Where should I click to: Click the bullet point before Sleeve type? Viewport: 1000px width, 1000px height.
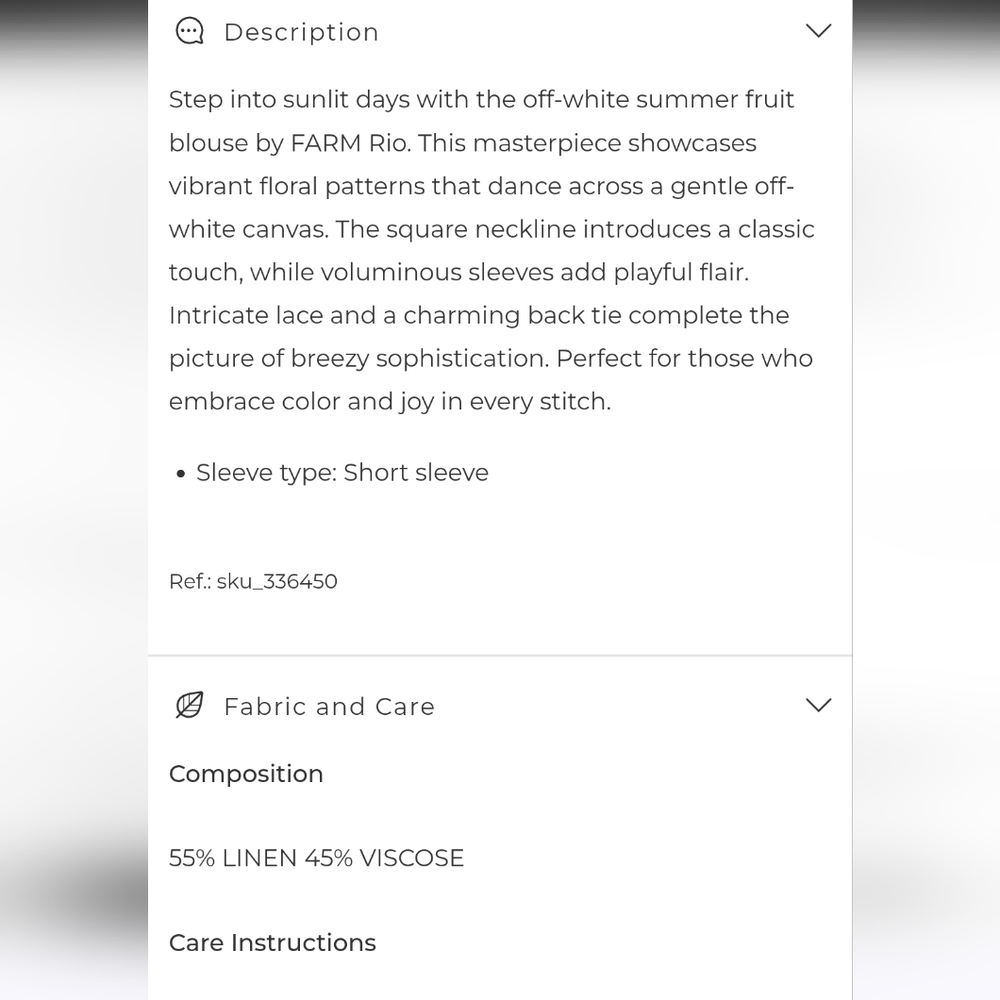180,474
